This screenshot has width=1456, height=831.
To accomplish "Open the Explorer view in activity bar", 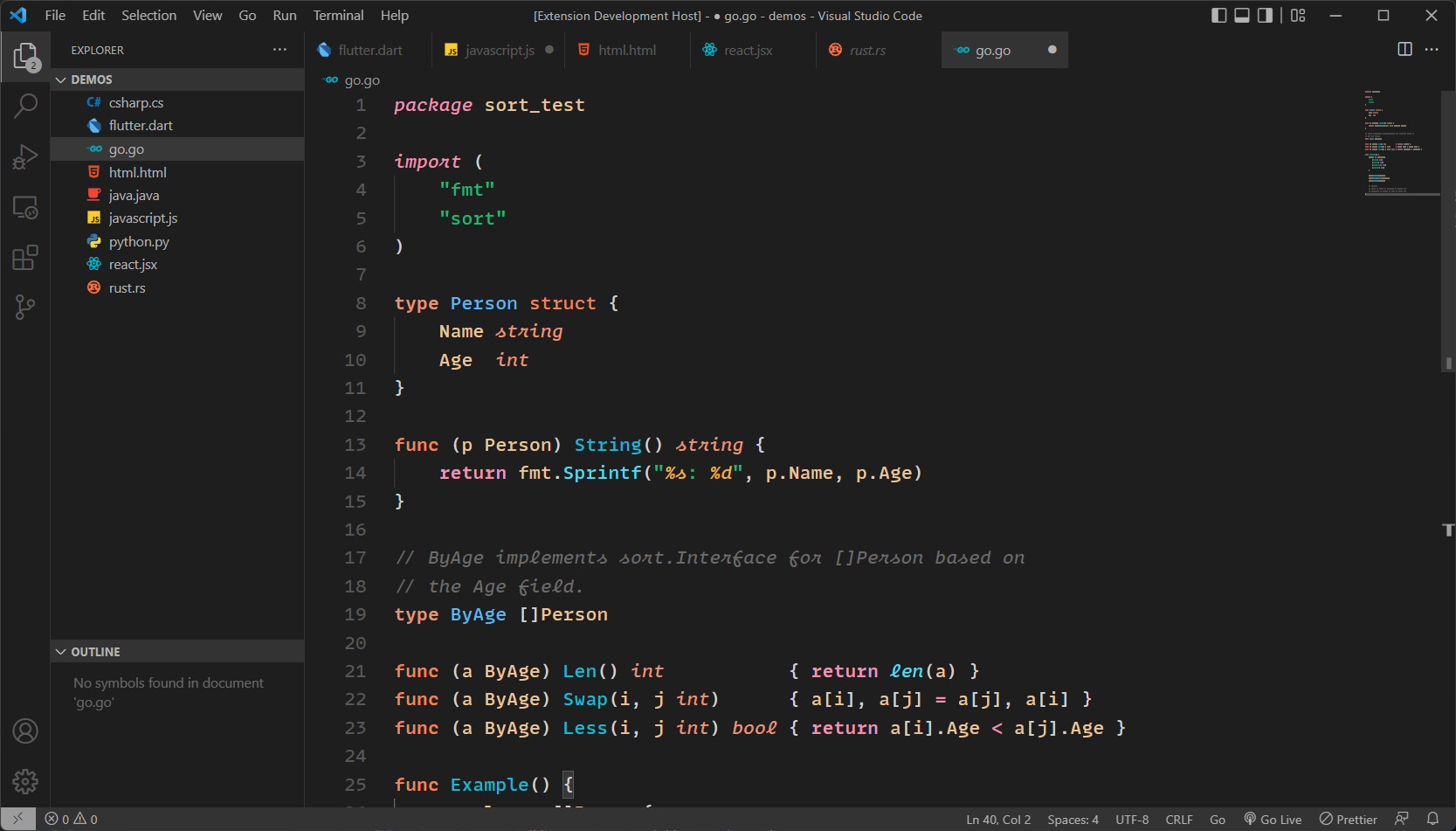I will [x=25, y=57].
